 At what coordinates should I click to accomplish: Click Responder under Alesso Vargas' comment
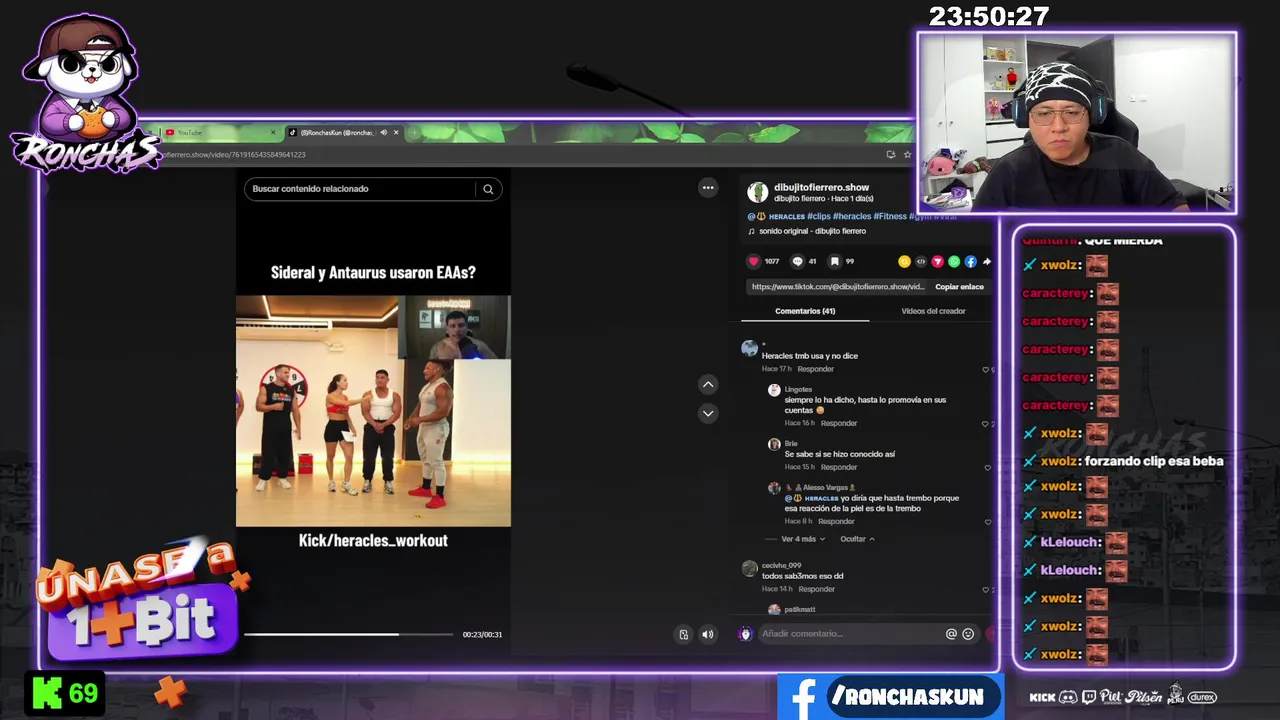[x=836, y=521]
